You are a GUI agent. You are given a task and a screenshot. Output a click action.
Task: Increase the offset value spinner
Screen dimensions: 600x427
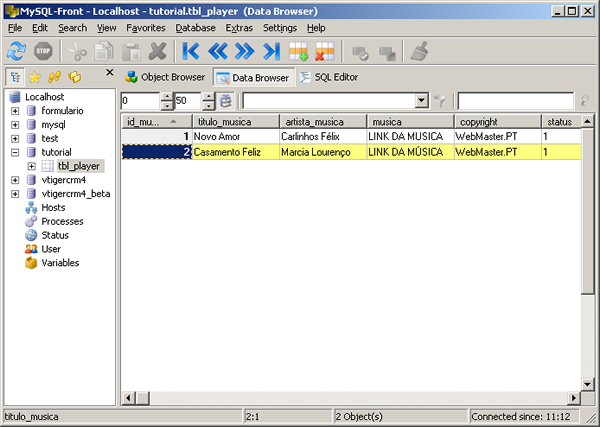click(167, 96)
